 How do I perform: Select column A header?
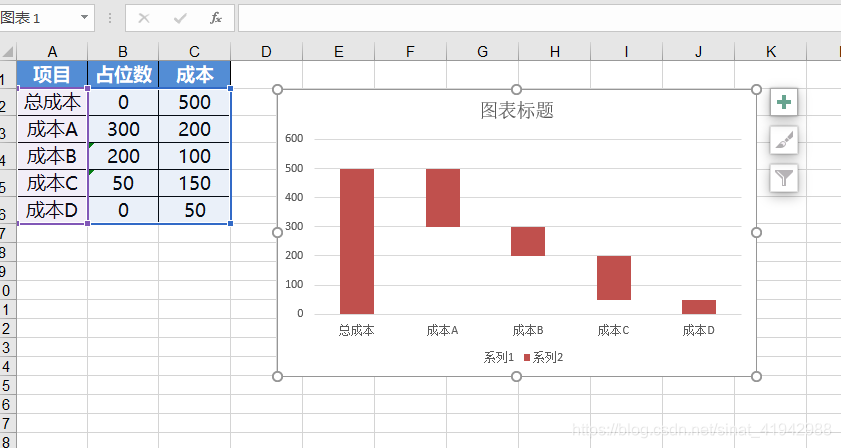pyautogui.click(x=52, y=52)
